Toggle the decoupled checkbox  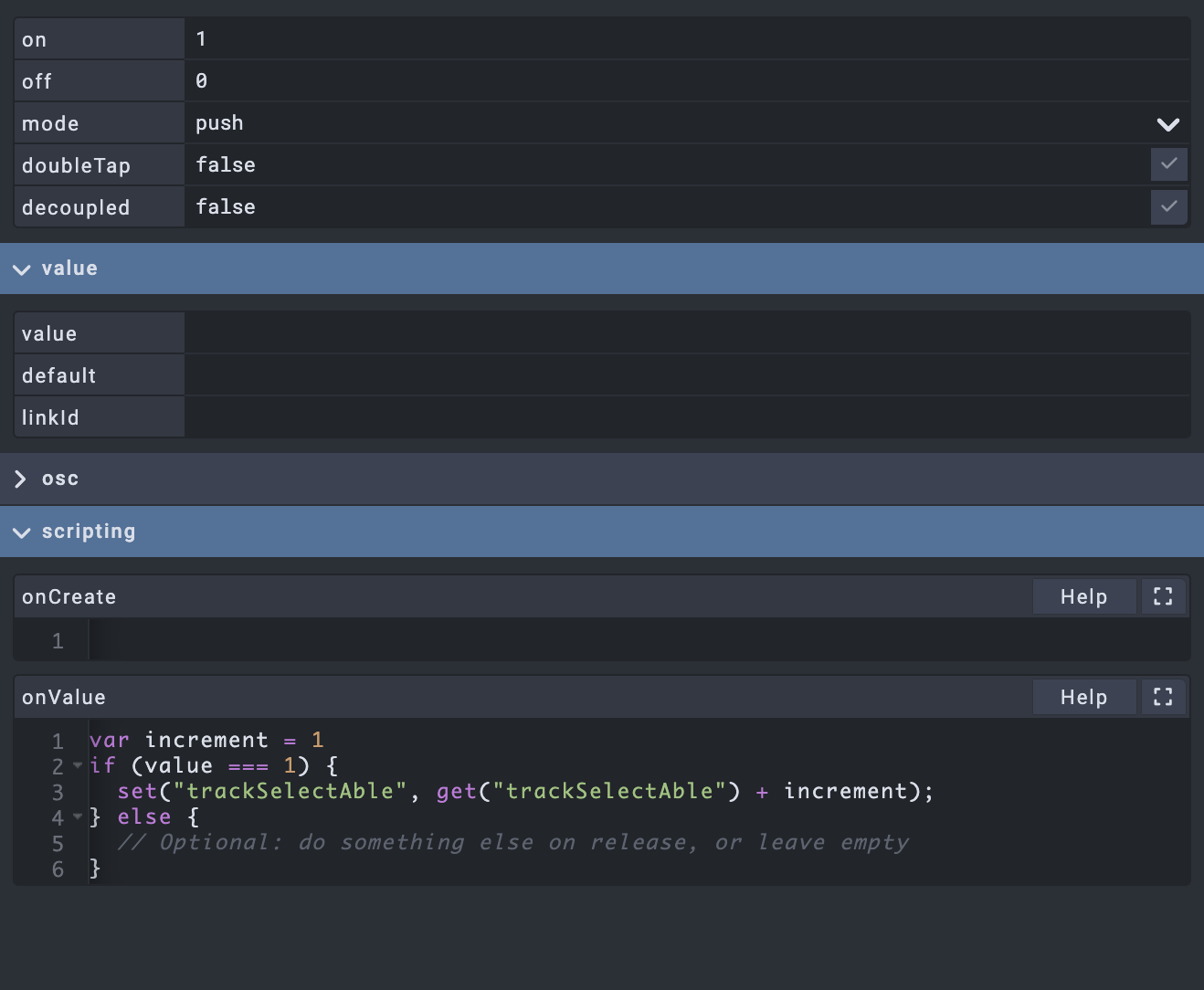pyautogui.click(x=1168, y=206)
